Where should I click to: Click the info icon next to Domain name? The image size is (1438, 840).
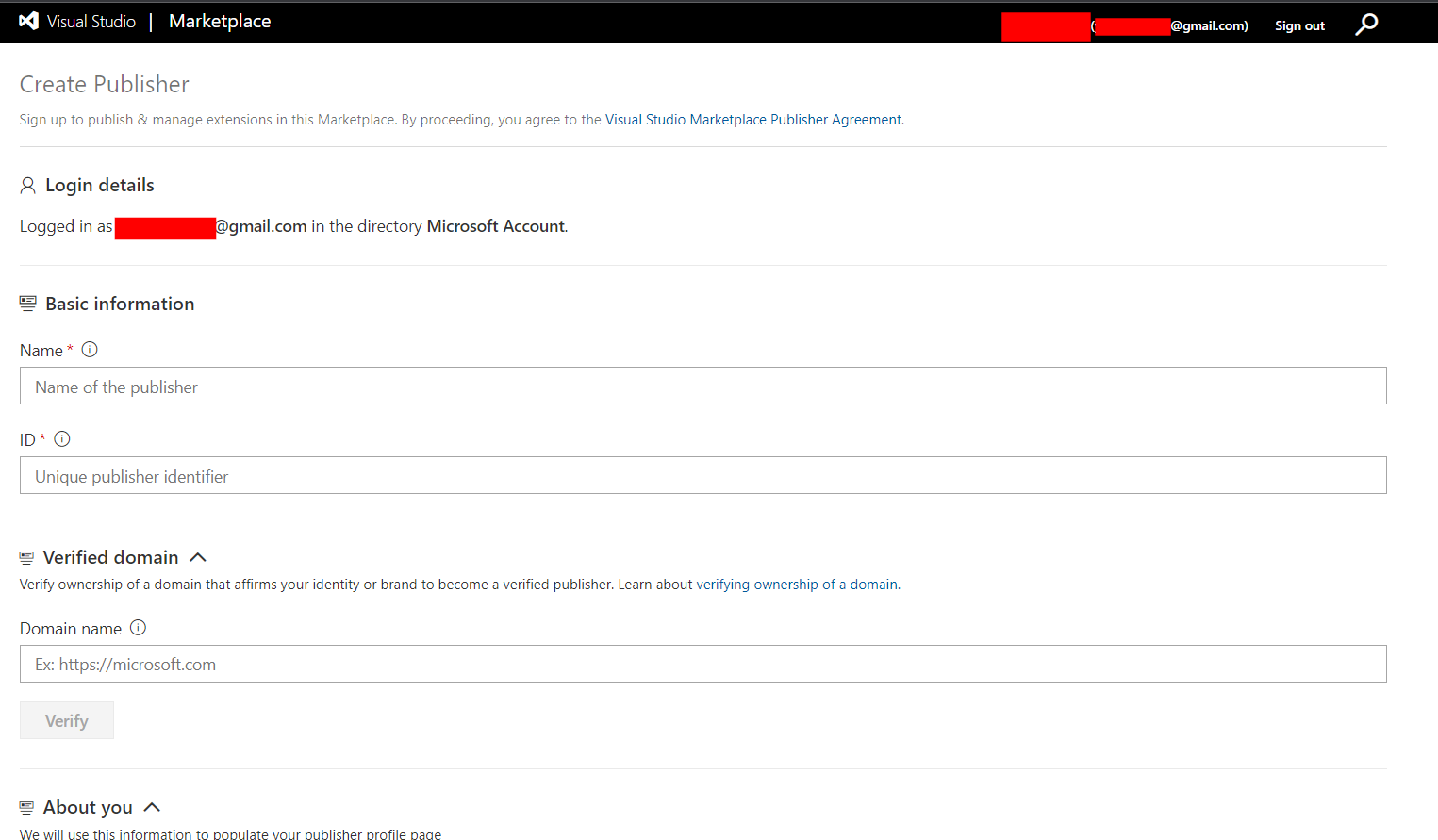point(138,627)
